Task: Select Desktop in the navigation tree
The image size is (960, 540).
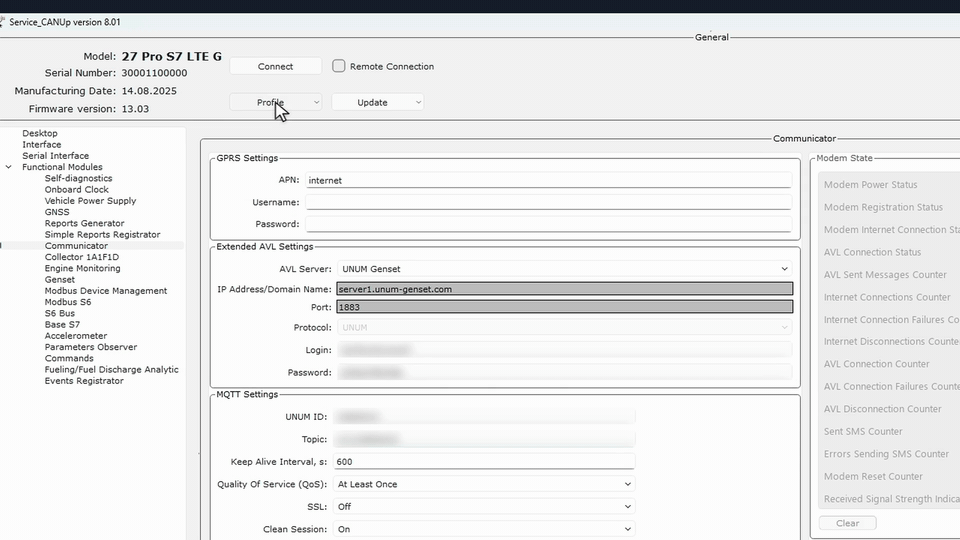Action: [40, 133]
